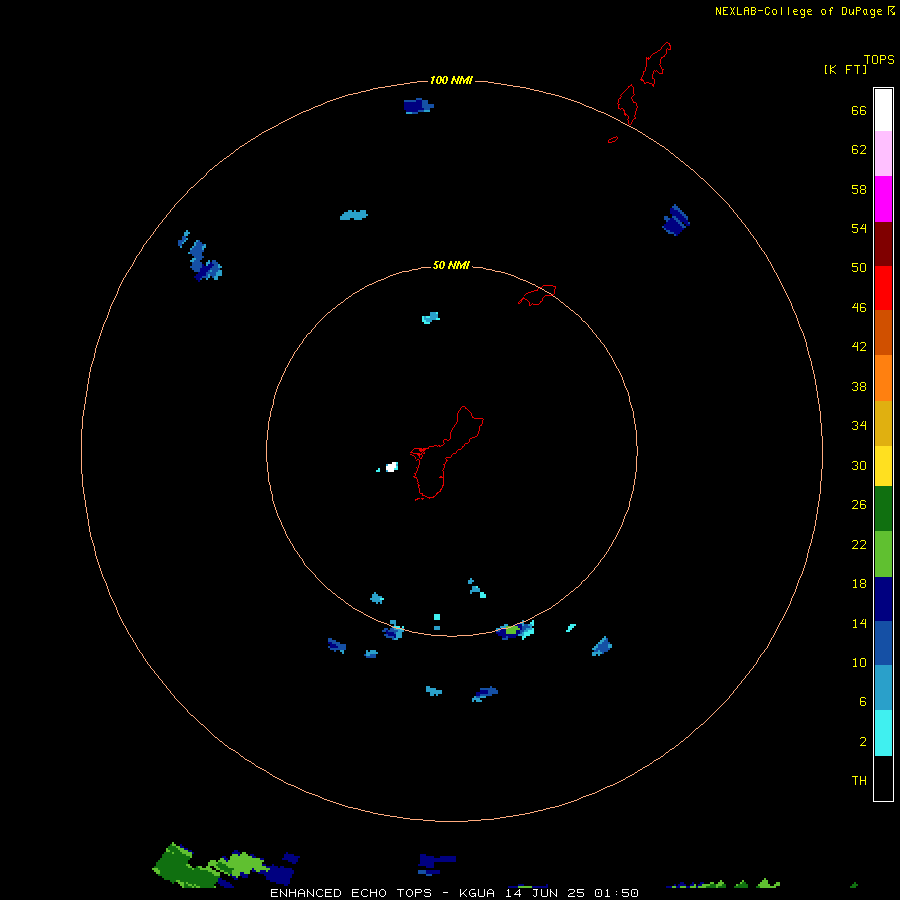
Task: Select the dark red legend swatch
Action: click(x=883, y=243)
